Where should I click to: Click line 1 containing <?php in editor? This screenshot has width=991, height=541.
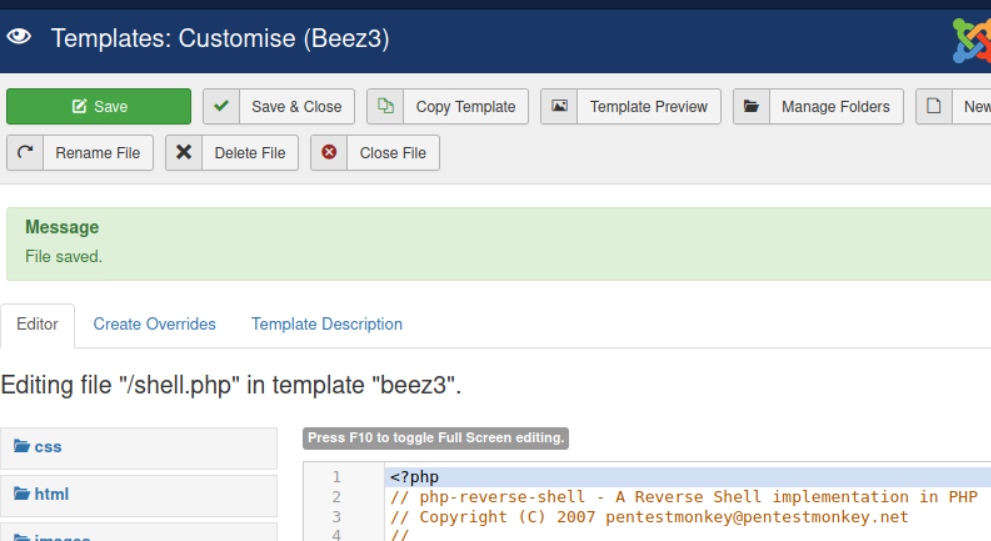688,477
